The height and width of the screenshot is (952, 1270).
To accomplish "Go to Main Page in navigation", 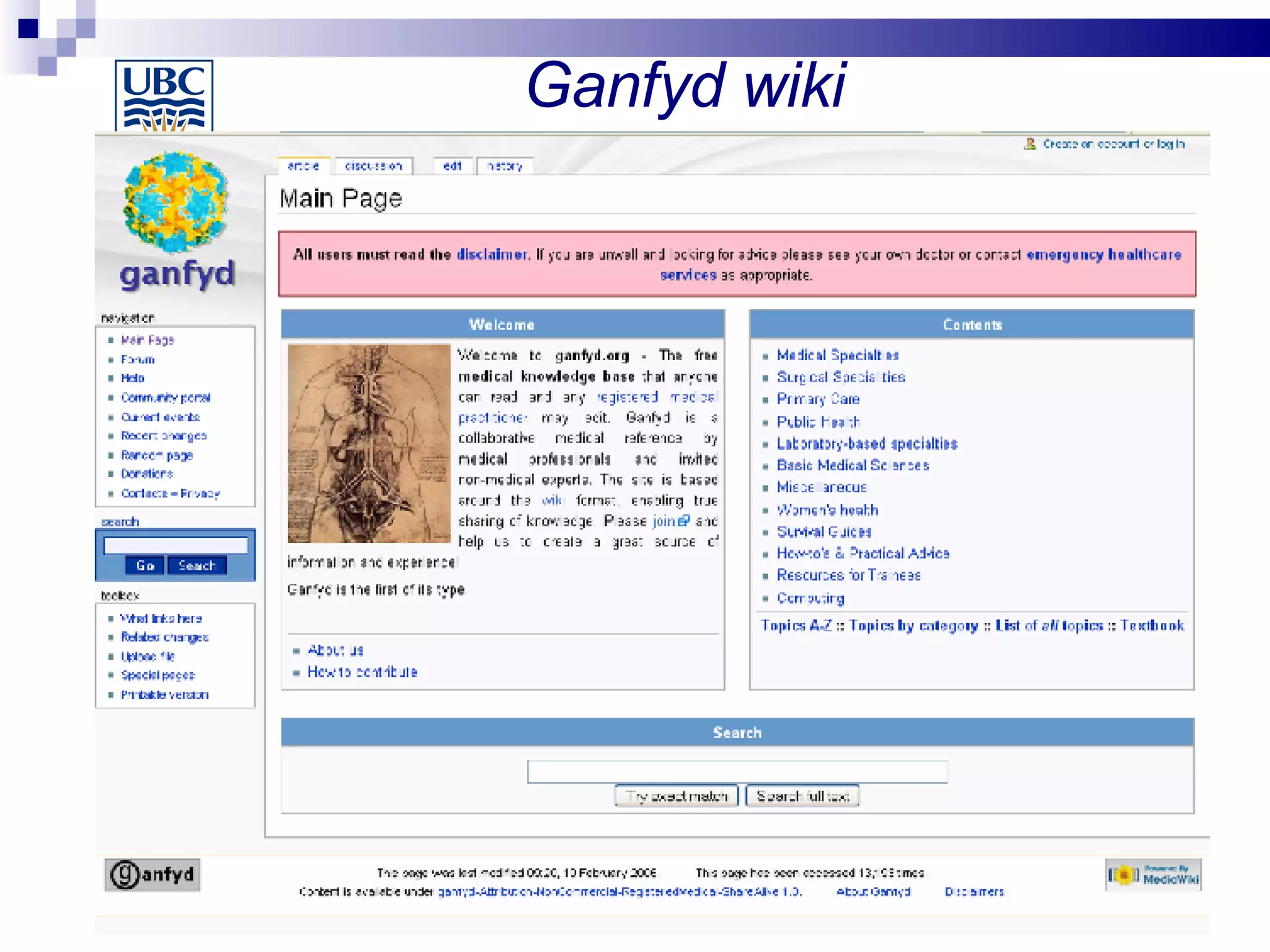I will [148, 340].
